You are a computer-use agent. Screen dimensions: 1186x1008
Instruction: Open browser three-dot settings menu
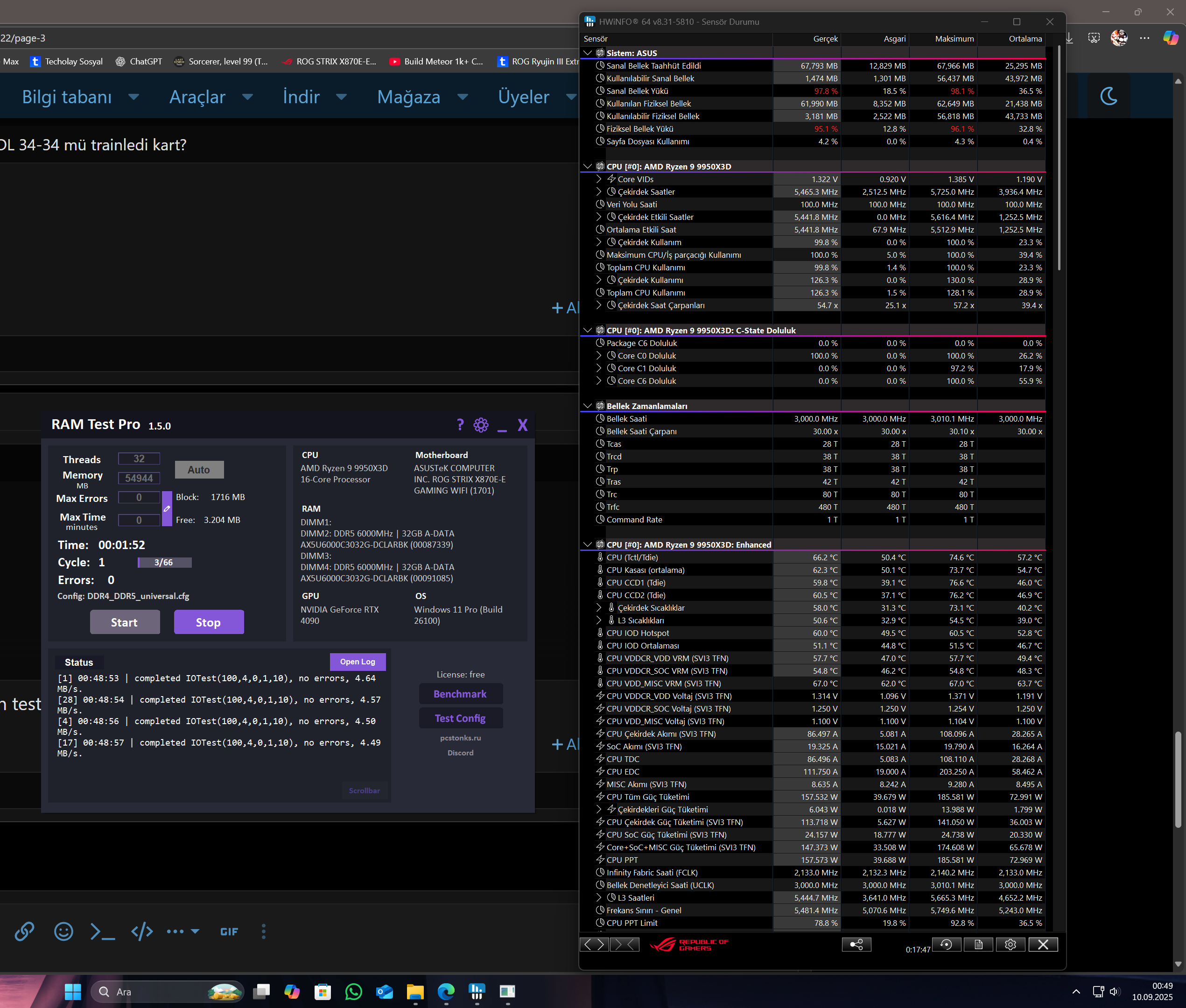pos(1144,38)
